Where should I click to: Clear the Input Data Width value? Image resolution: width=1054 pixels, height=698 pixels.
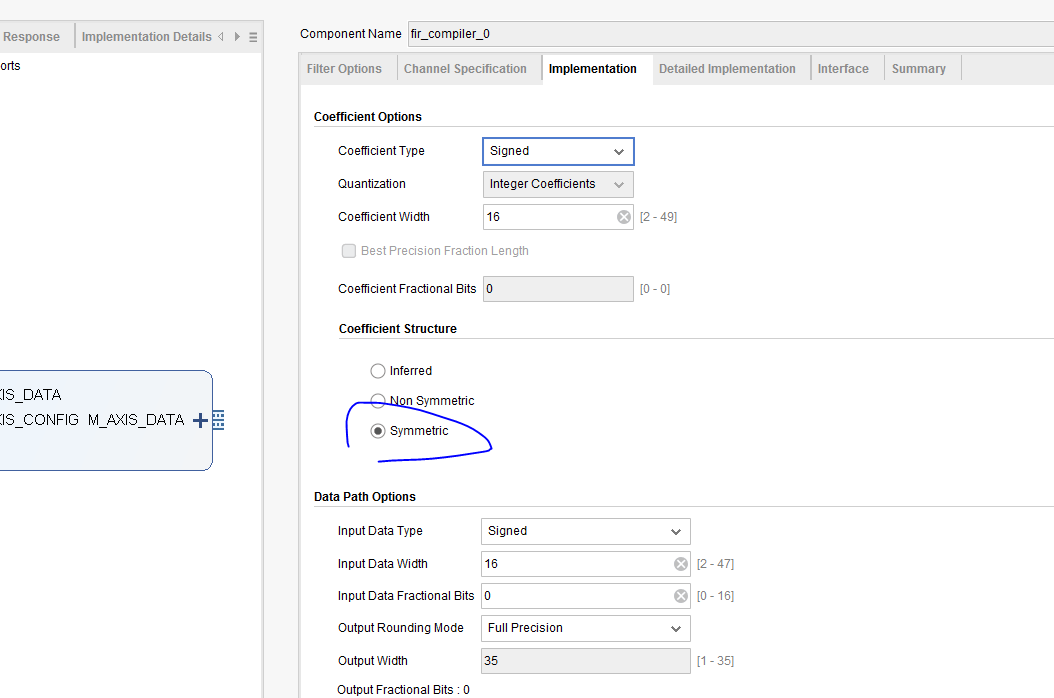681,564
